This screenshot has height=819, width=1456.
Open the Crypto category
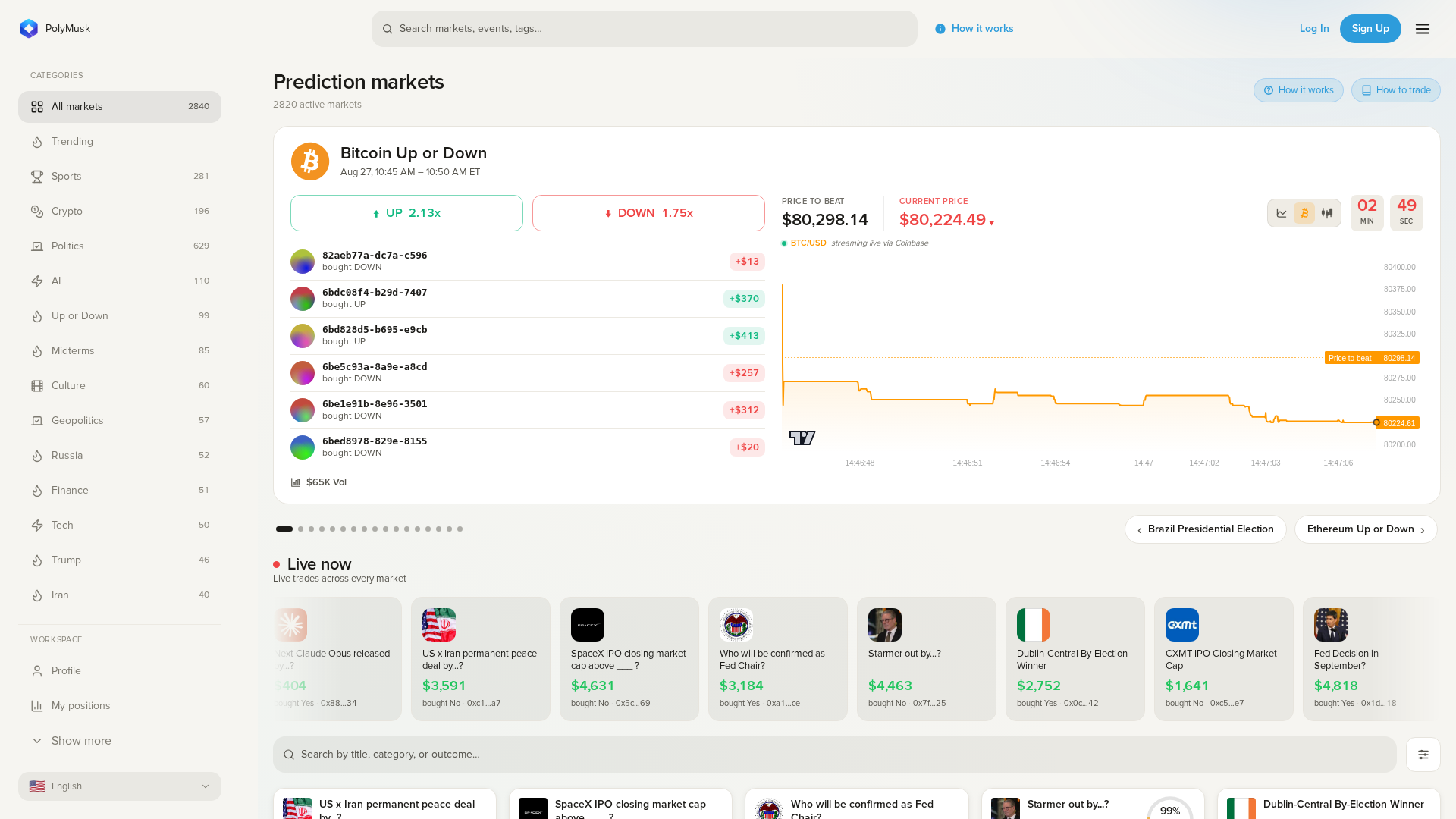point(120,212)
